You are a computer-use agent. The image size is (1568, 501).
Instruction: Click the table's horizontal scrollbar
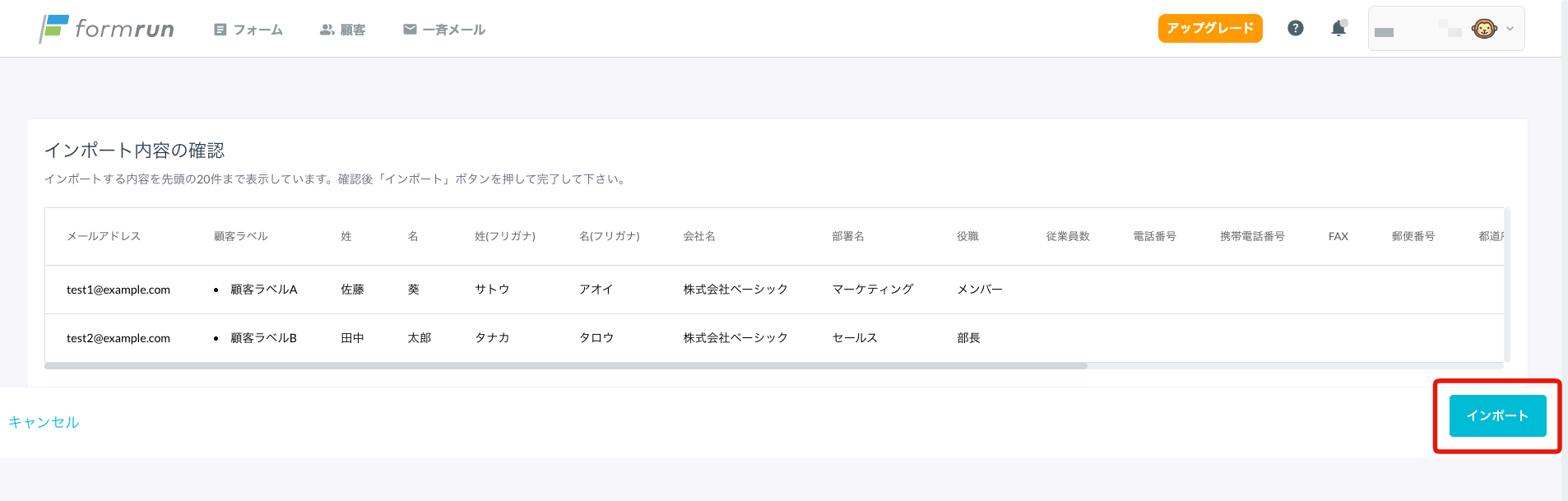click(566, 366)
